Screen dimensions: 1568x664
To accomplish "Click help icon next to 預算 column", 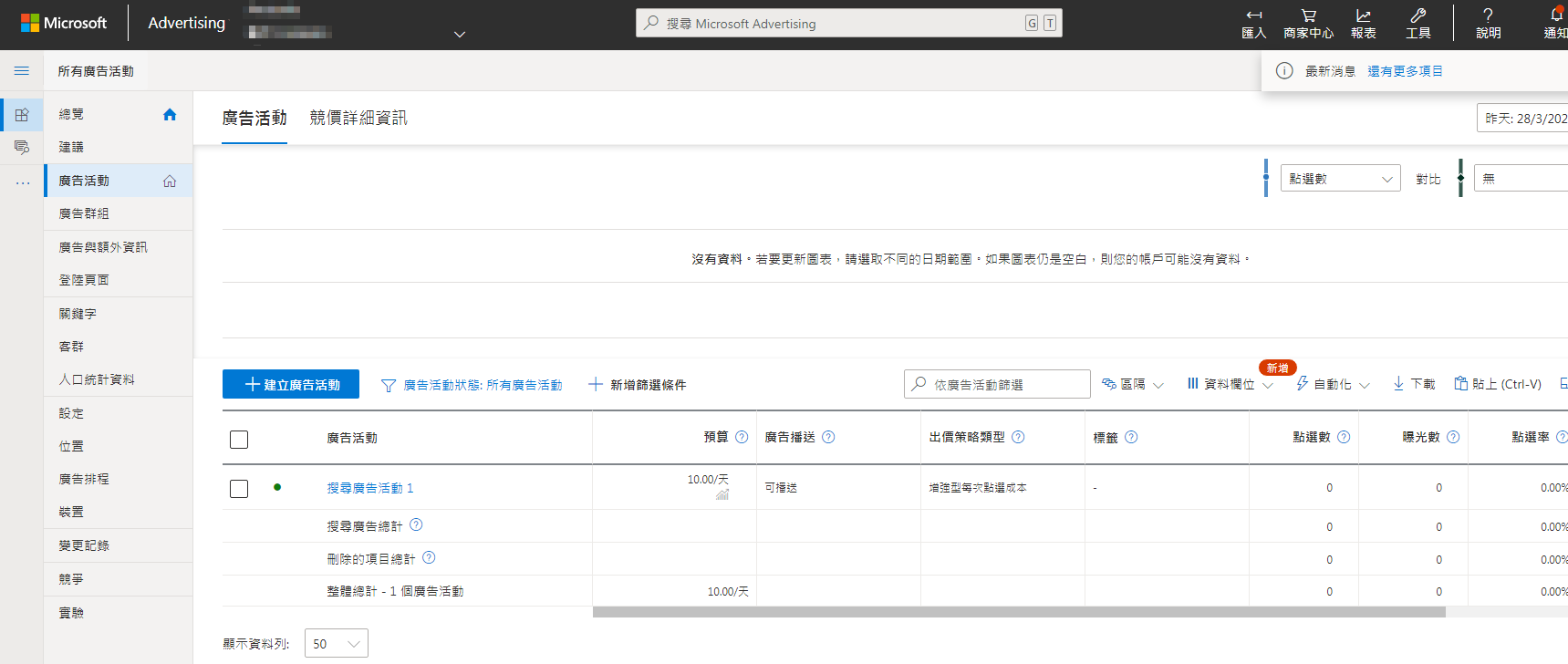I will [x=742, y=437].
